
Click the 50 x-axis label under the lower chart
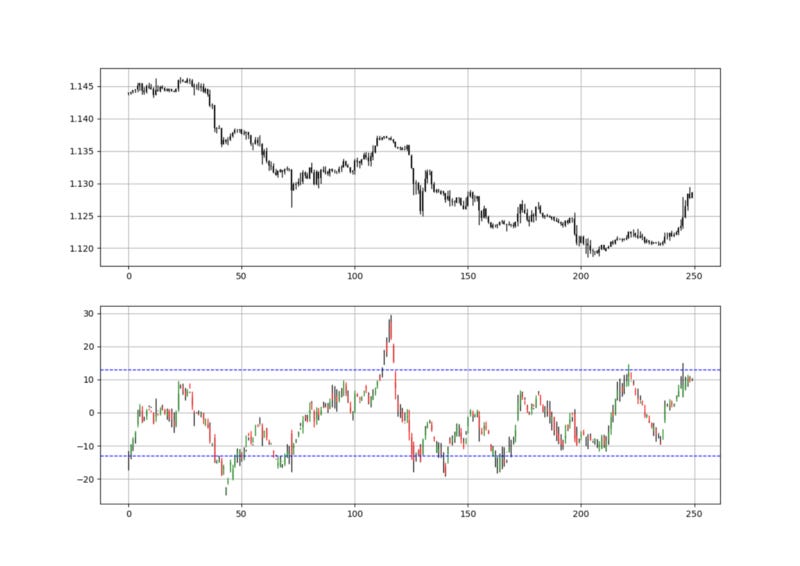241,514
